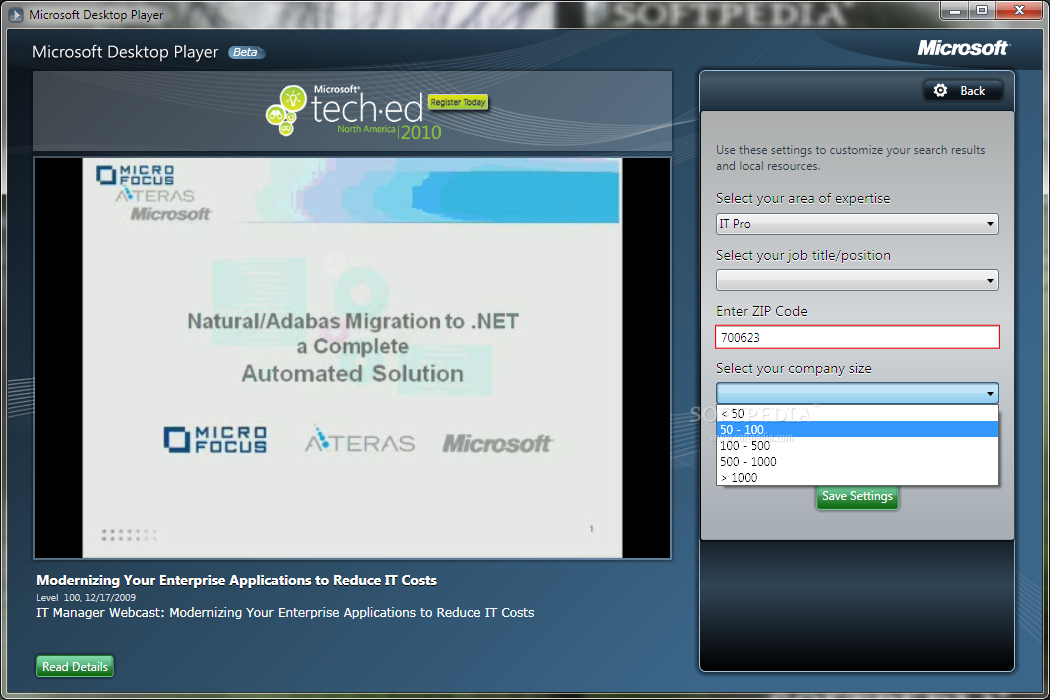Close the Microsoft Desktop Player window
This screenshot has height=700, width=1050.
1019,11
